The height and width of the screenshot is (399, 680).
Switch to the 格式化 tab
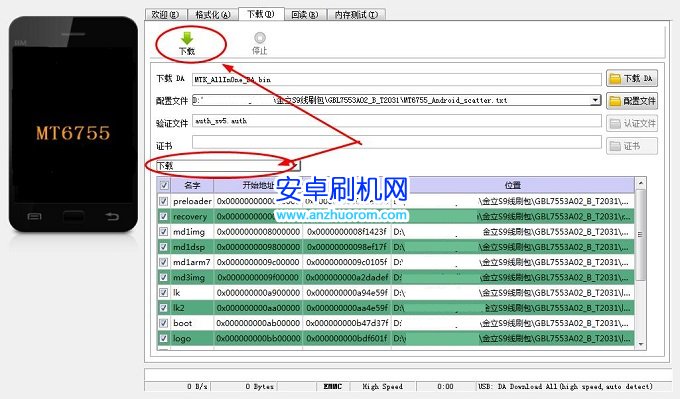click(212, 14)
